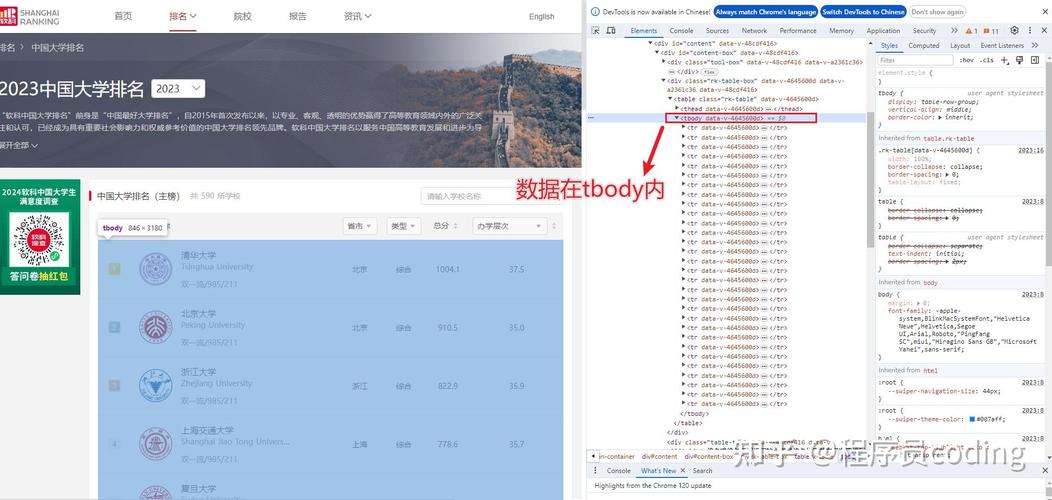
Task: Click the flex badge in the DOM tree
Action: click(709, 71)
